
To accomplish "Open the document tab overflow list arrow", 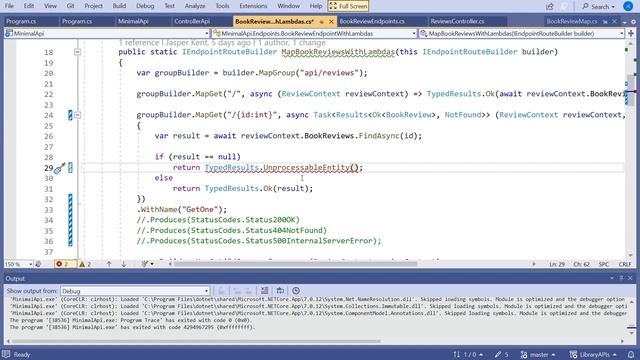I will click(625, 22).
